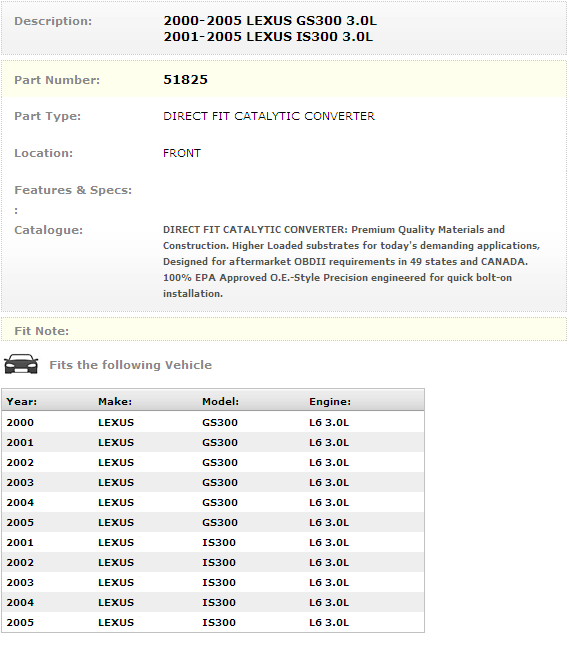
Task: Click the Make: column header
Action: [x=115, y=402]
